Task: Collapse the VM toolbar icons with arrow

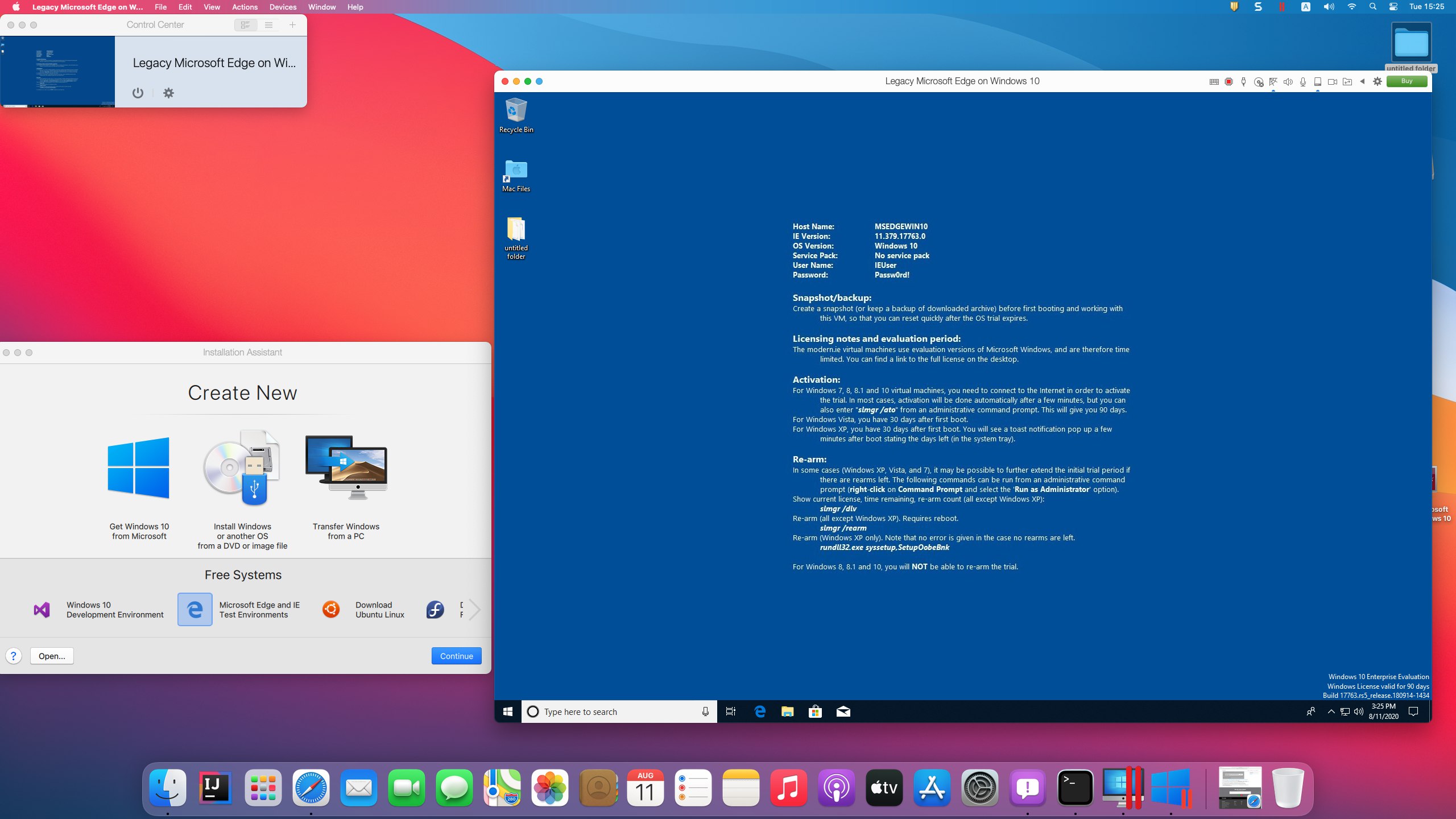Action: tap(1362, 81)
